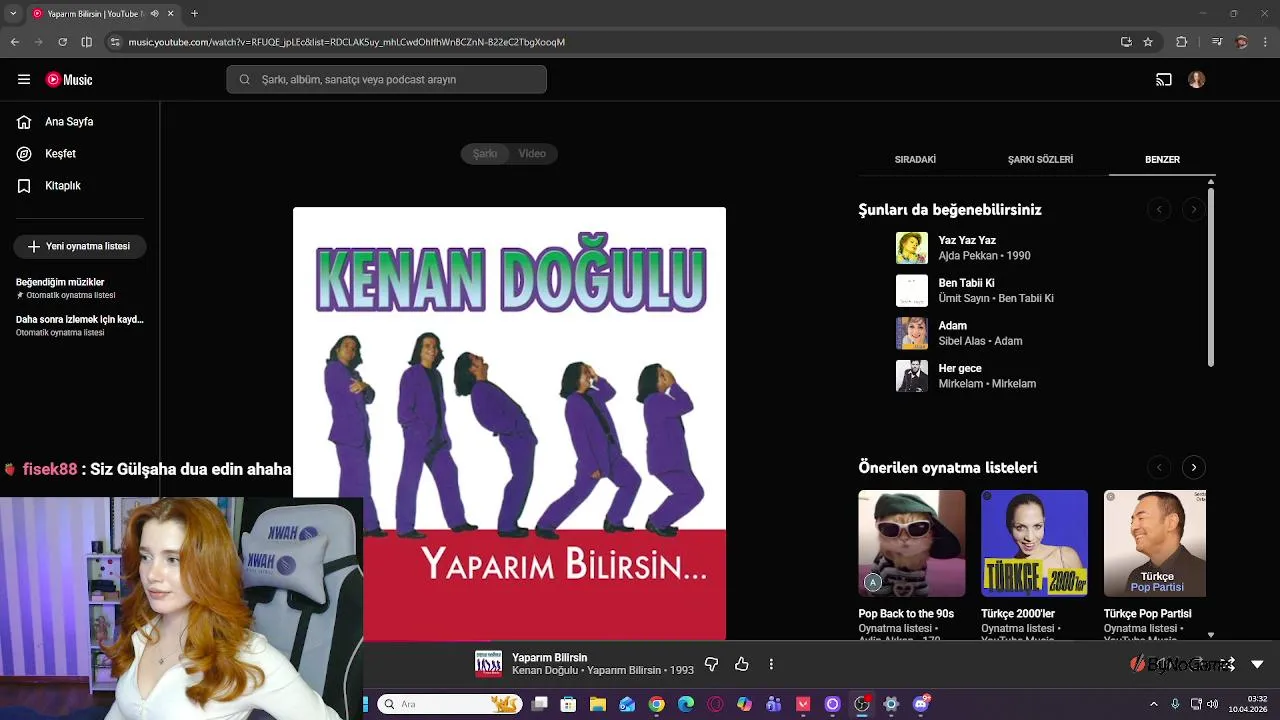This screenshot has width=1280, height=720.
Task: Click the YouTube Music logo
Action: coord(69,80)
